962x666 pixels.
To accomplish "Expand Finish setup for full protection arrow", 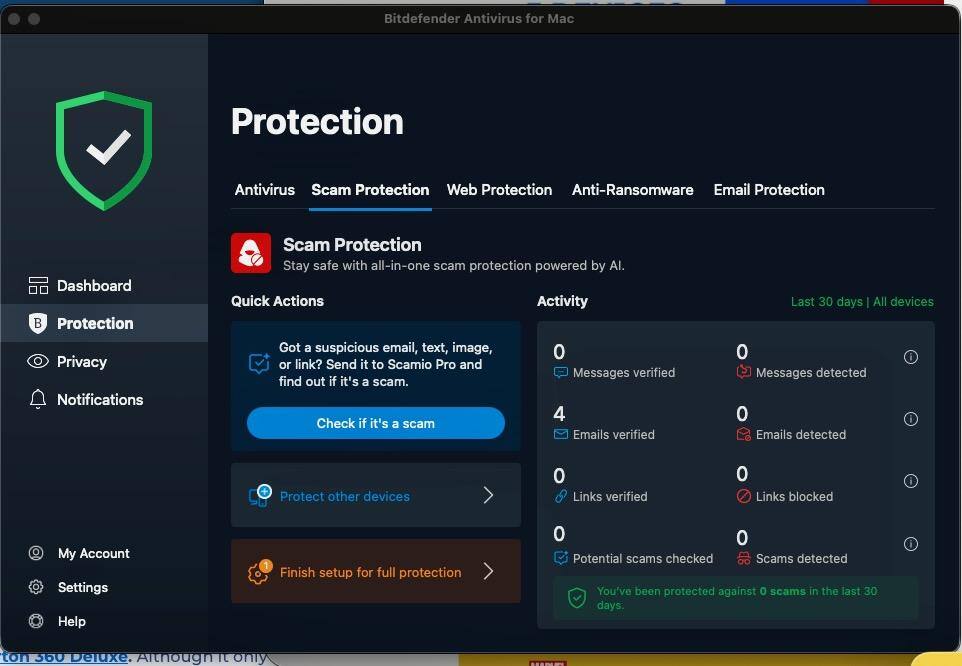I will [x=488, y=572].
